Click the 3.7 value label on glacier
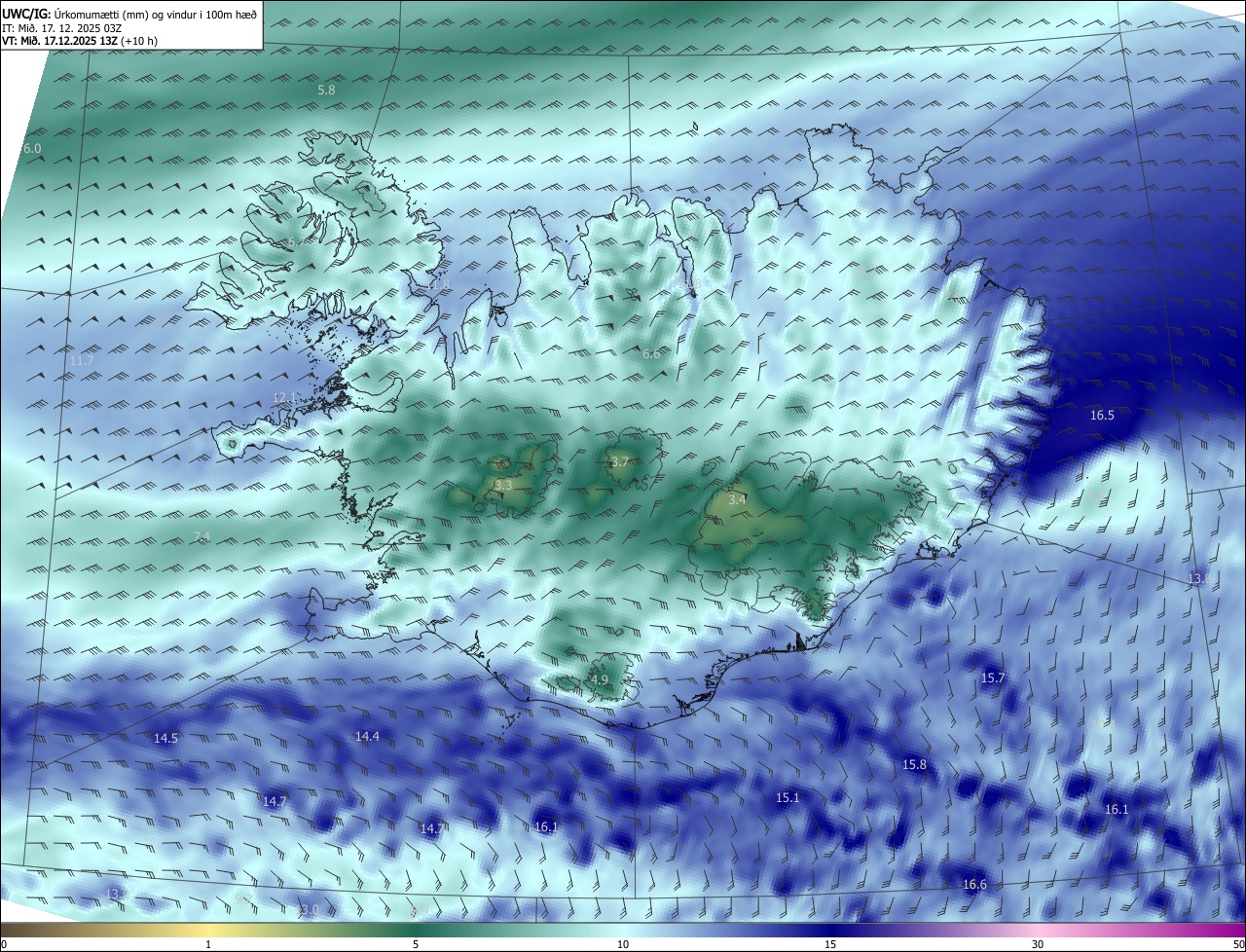 click(x=619, y=462)
